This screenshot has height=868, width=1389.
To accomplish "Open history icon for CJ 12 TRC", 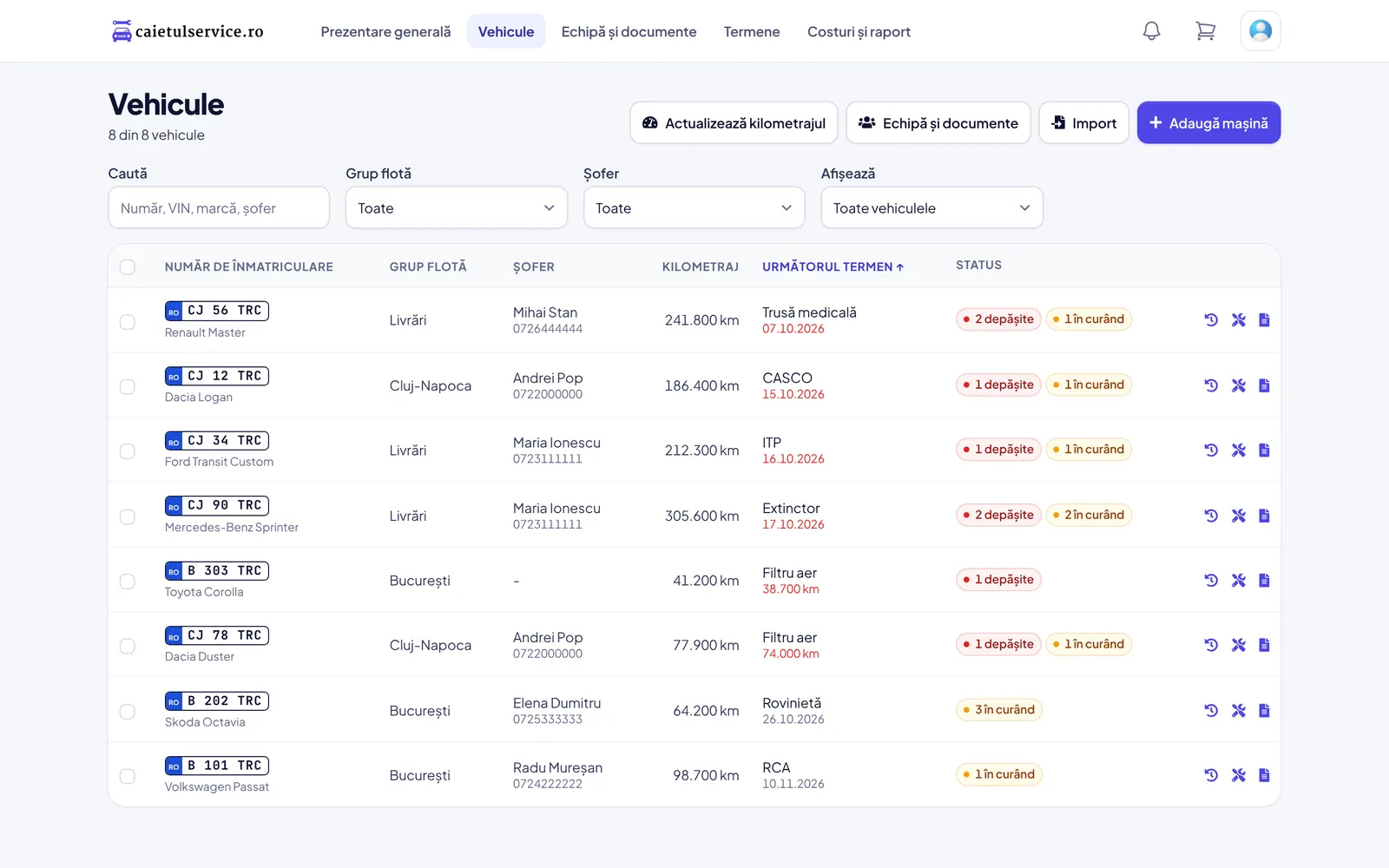I will click(1211, 385).
